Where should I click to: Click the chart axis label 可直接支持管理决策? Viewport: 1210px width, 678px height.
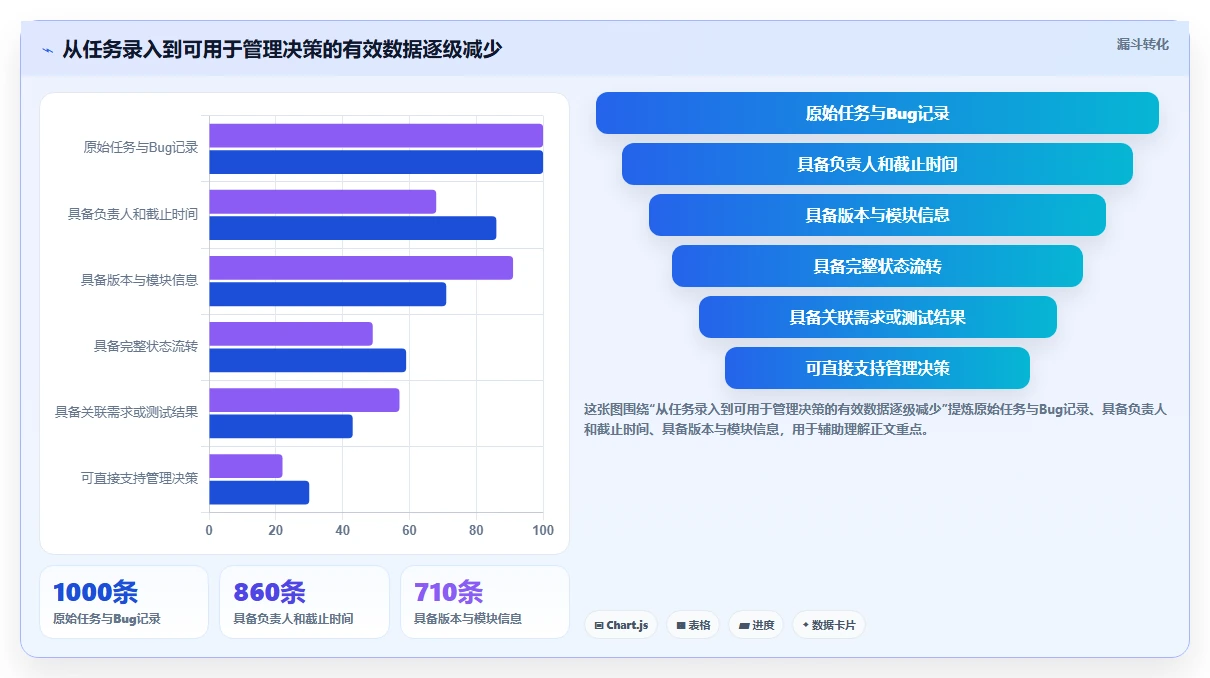139,478
